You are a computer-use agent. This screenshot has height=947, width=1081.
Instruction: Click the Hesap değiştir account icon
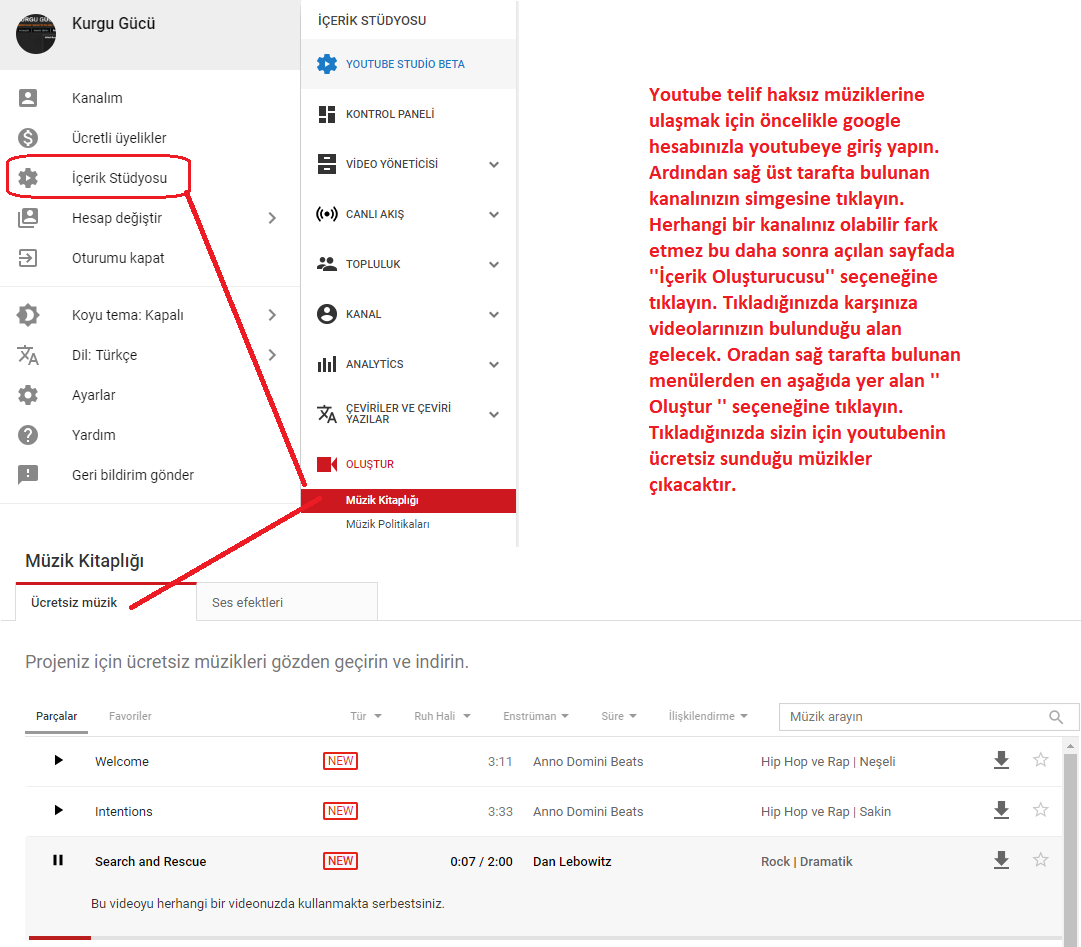tap(28, 218)
